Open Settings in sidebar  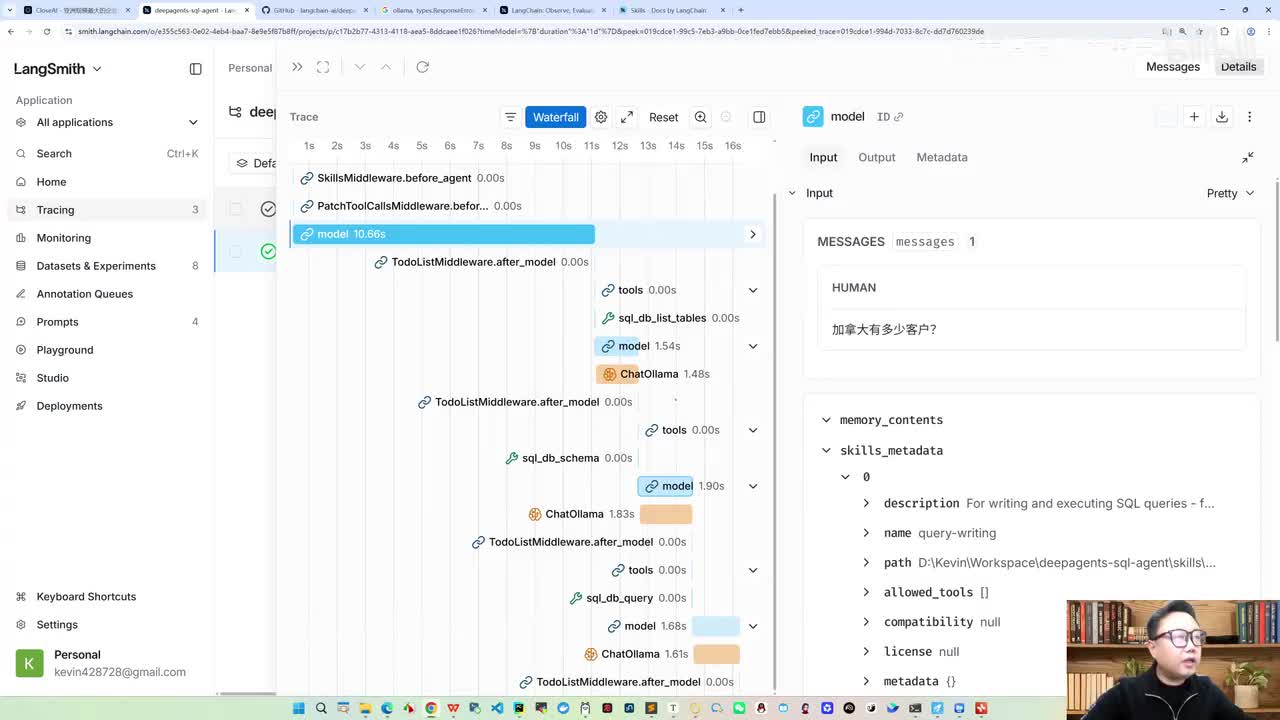[107, 625]
